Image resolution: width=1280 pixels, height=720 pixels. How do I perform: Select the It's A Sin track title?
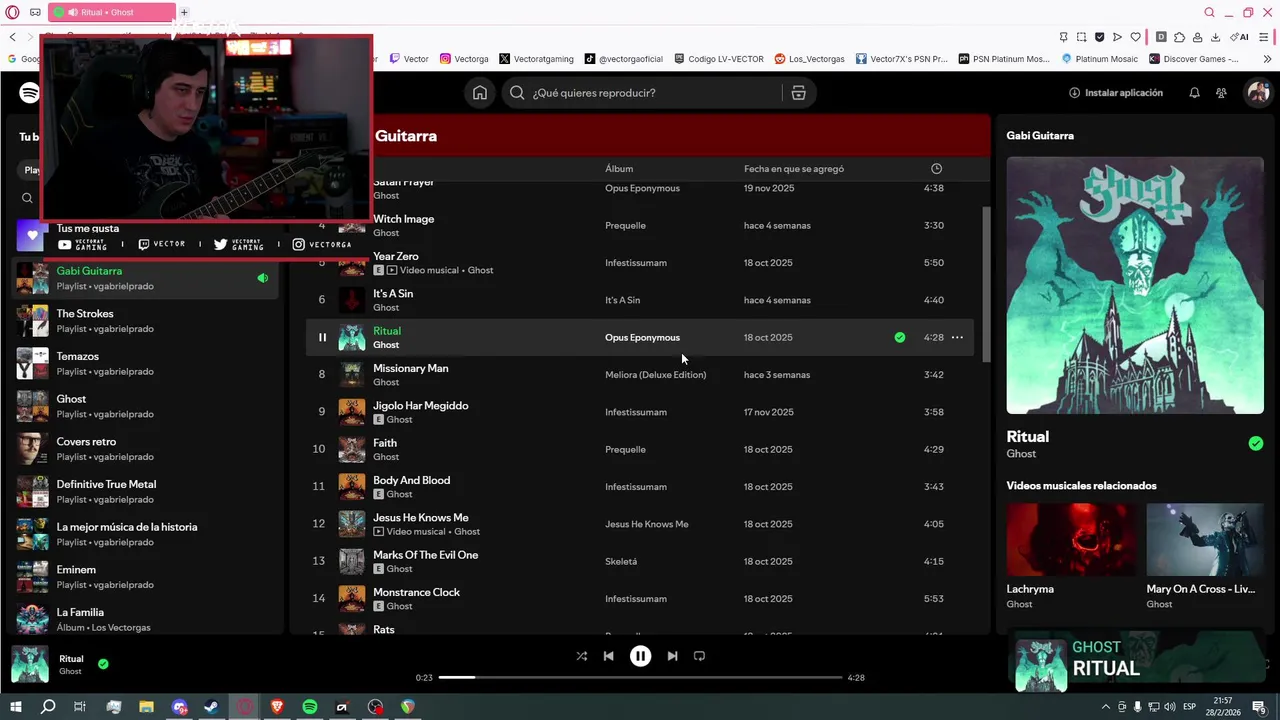[x=393, y=294]
